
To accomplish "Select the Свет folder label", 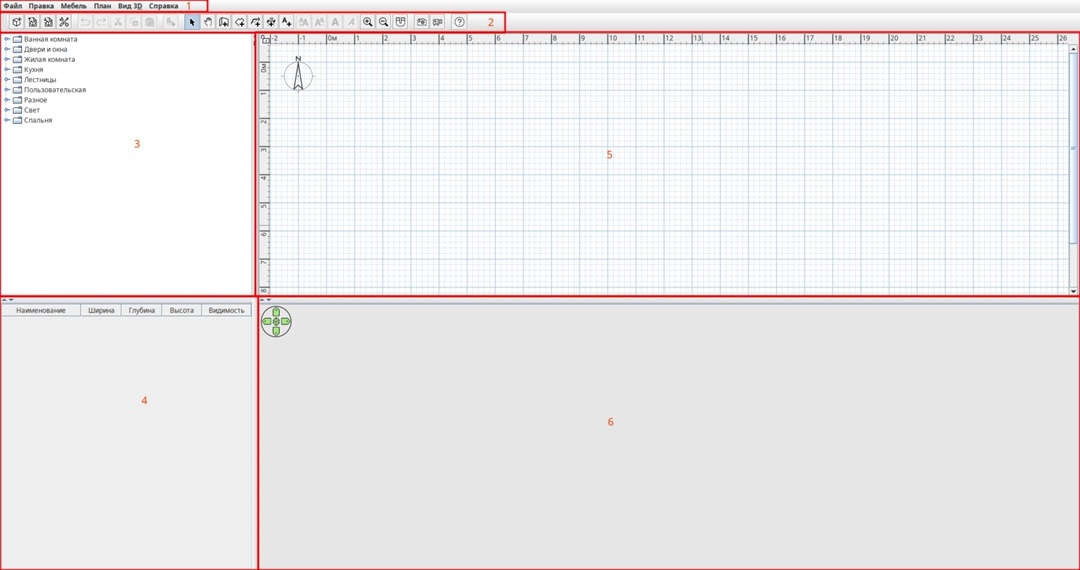I will 32,110.
